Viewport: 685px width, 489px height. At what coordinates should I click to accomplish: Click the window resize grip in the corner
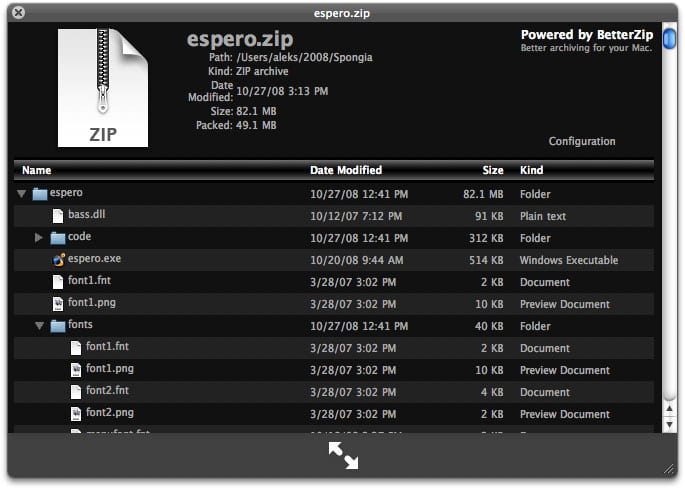click(669, 469)
